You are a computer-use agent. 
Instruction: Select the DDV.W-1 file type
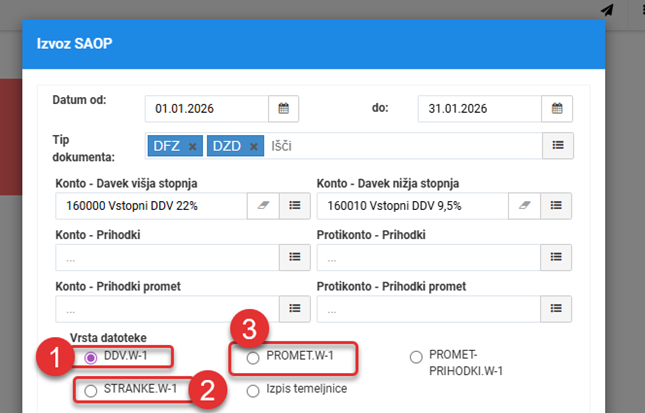click(90, 358)
